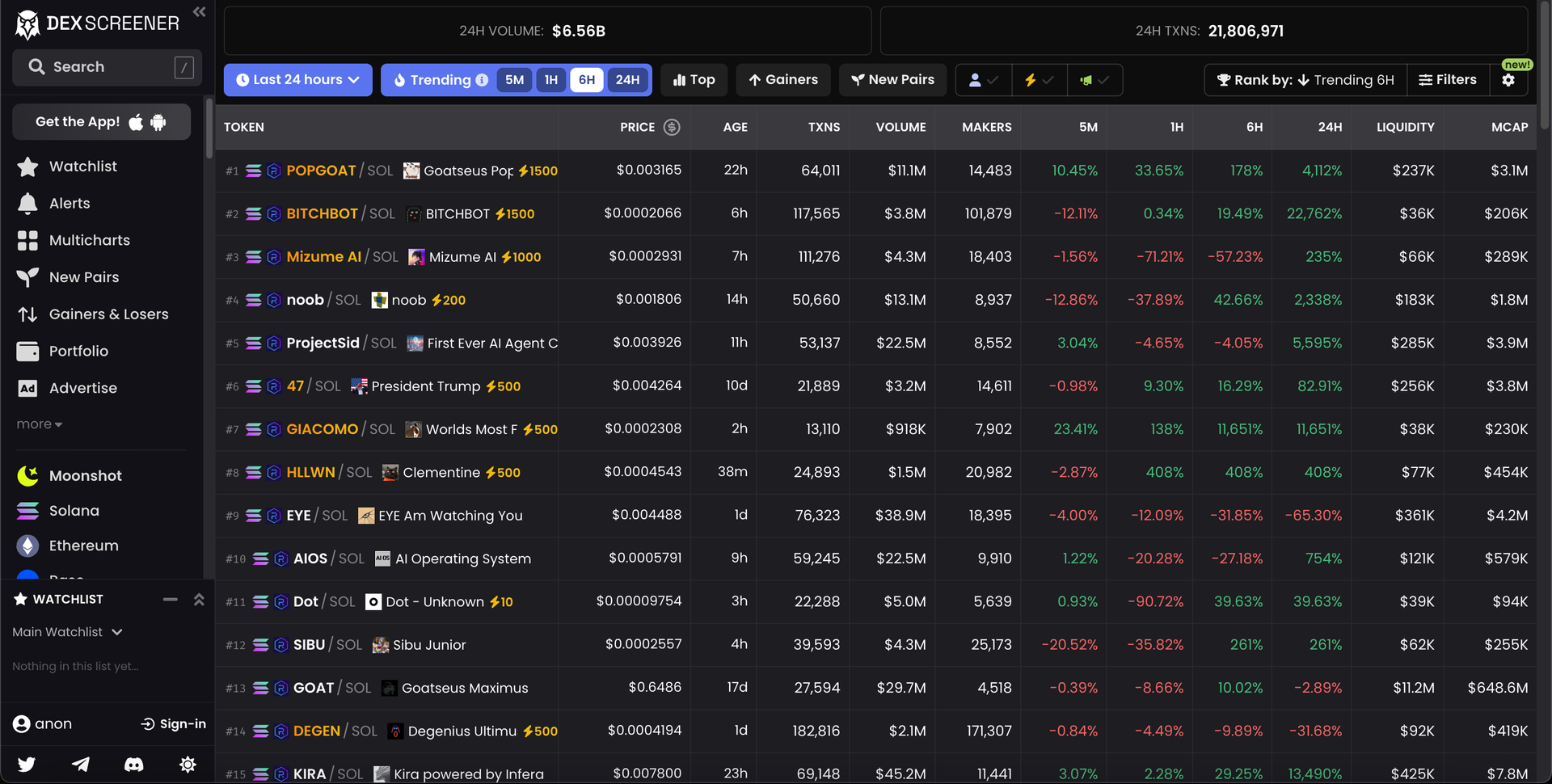Open the POPGOAT token row
1552x784 pixels.
pyautogui.click(x=321, y=171)
